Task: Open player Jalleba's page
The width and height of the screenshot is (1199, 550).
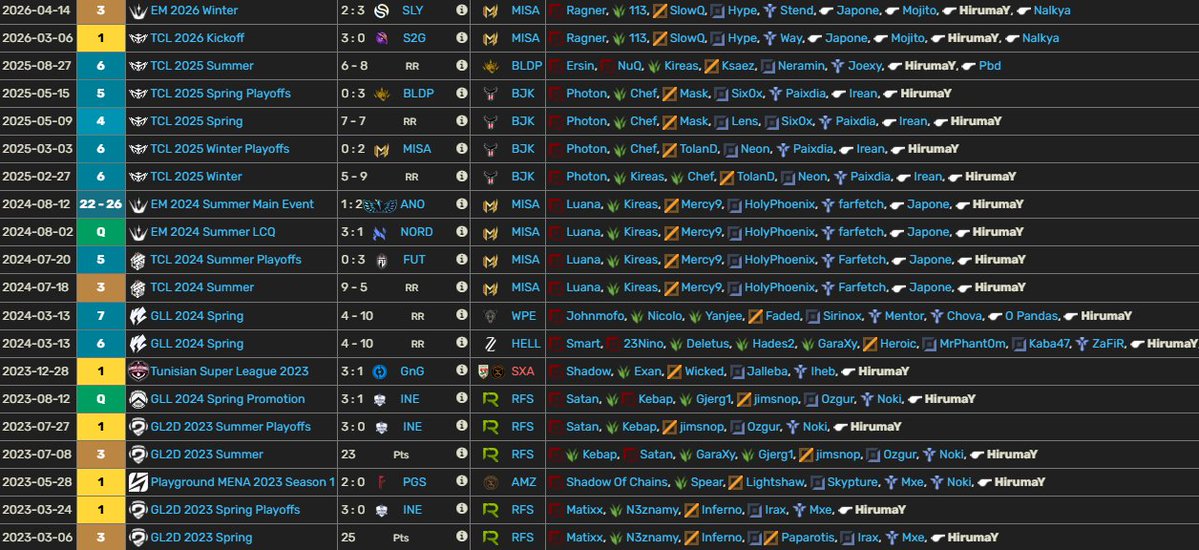Action: [765, 371]
